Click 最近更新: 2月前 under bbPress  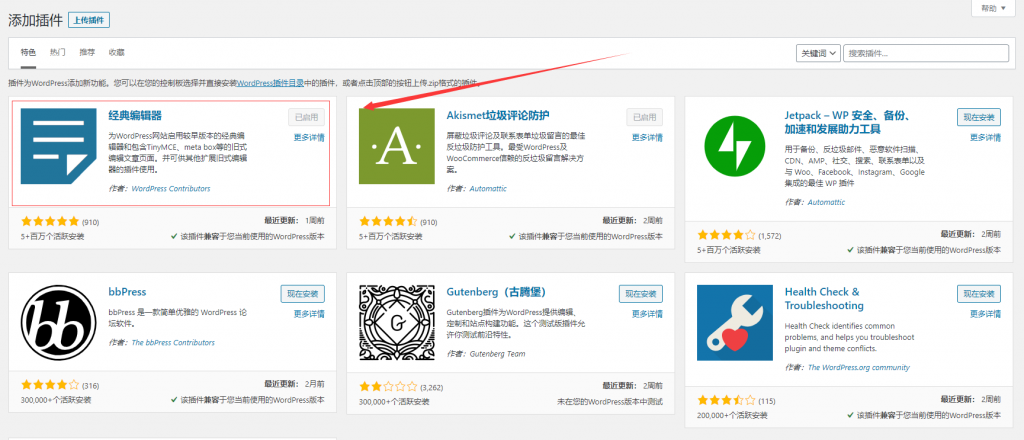coord(295,384)
